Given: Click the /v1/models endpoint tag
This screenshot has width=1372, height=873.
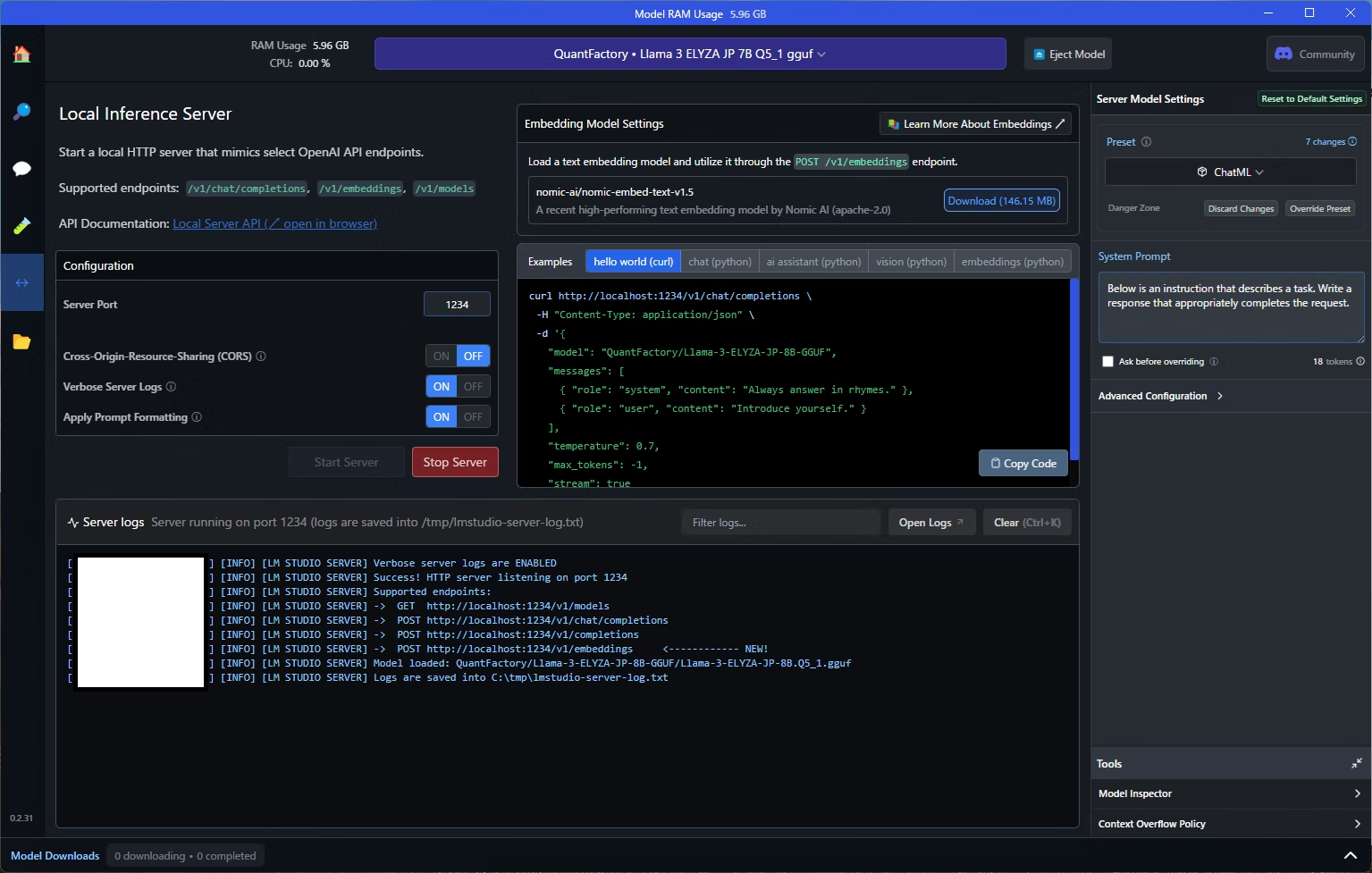Looking at the screenshot, I should [x=444, y=189].
